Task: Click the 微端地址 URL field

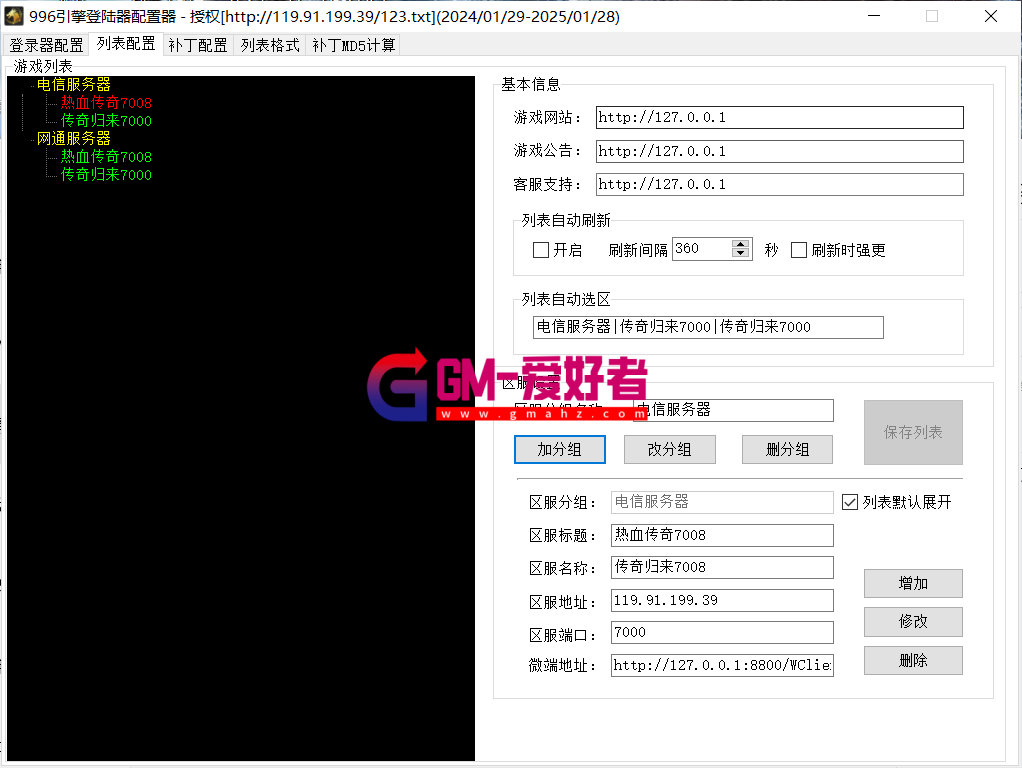Action: tap(722, 666)
